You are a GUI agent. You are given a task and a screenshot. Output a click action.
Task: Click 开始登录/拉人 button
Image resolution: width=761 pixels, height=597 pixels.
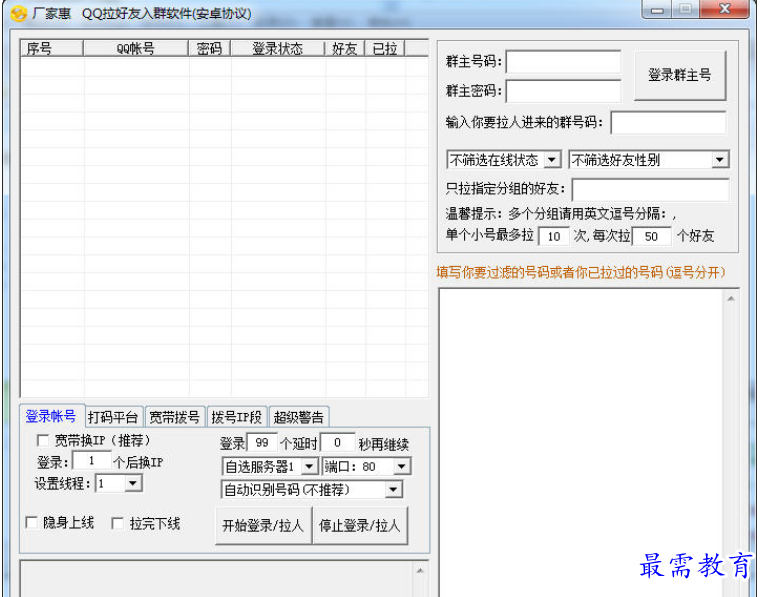coord(263,526)
